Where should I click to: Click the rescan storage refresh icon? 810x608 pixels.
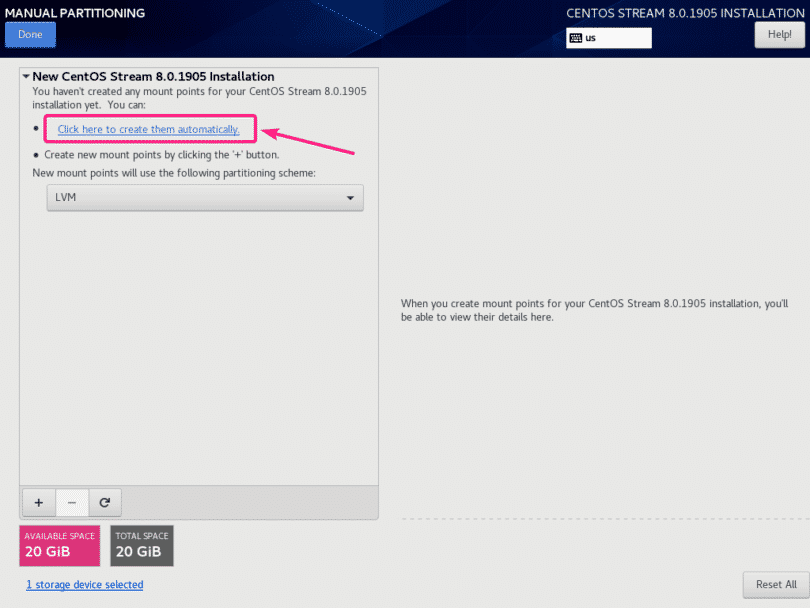click(105, 502)
